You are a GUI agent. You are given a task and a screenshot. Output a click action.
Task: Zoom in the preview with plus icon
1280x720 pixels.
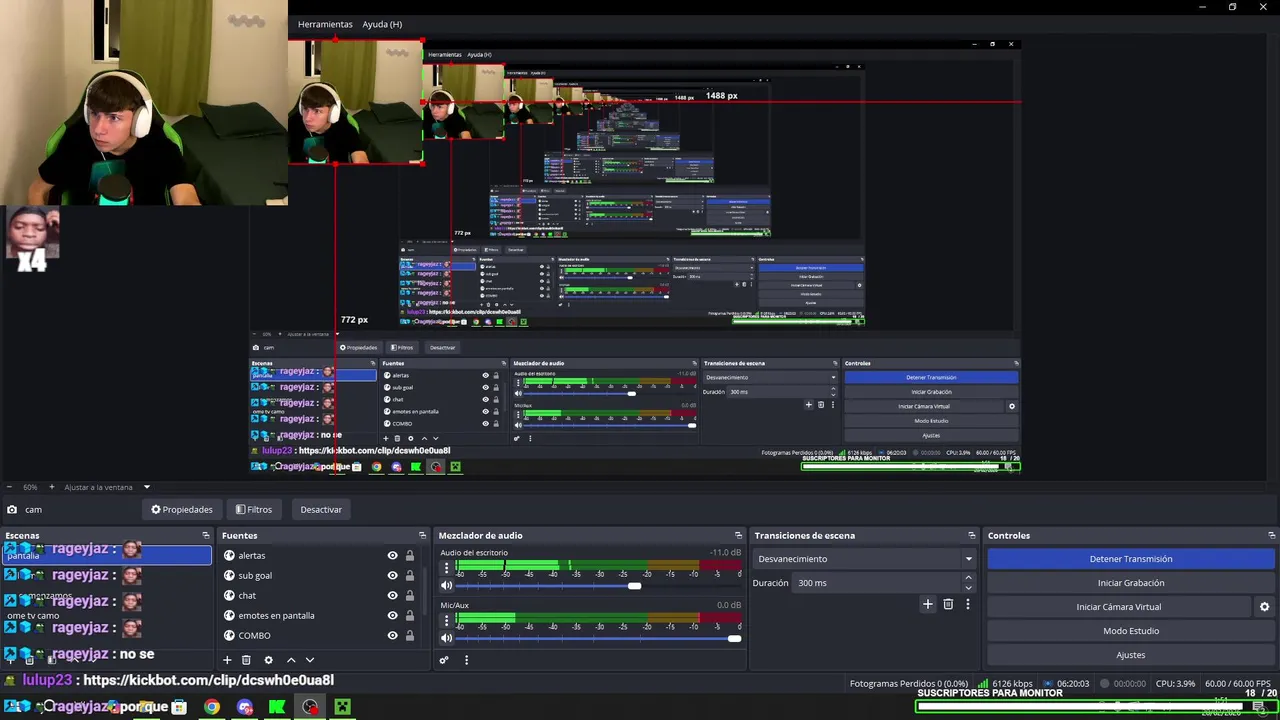click(51, 487)
